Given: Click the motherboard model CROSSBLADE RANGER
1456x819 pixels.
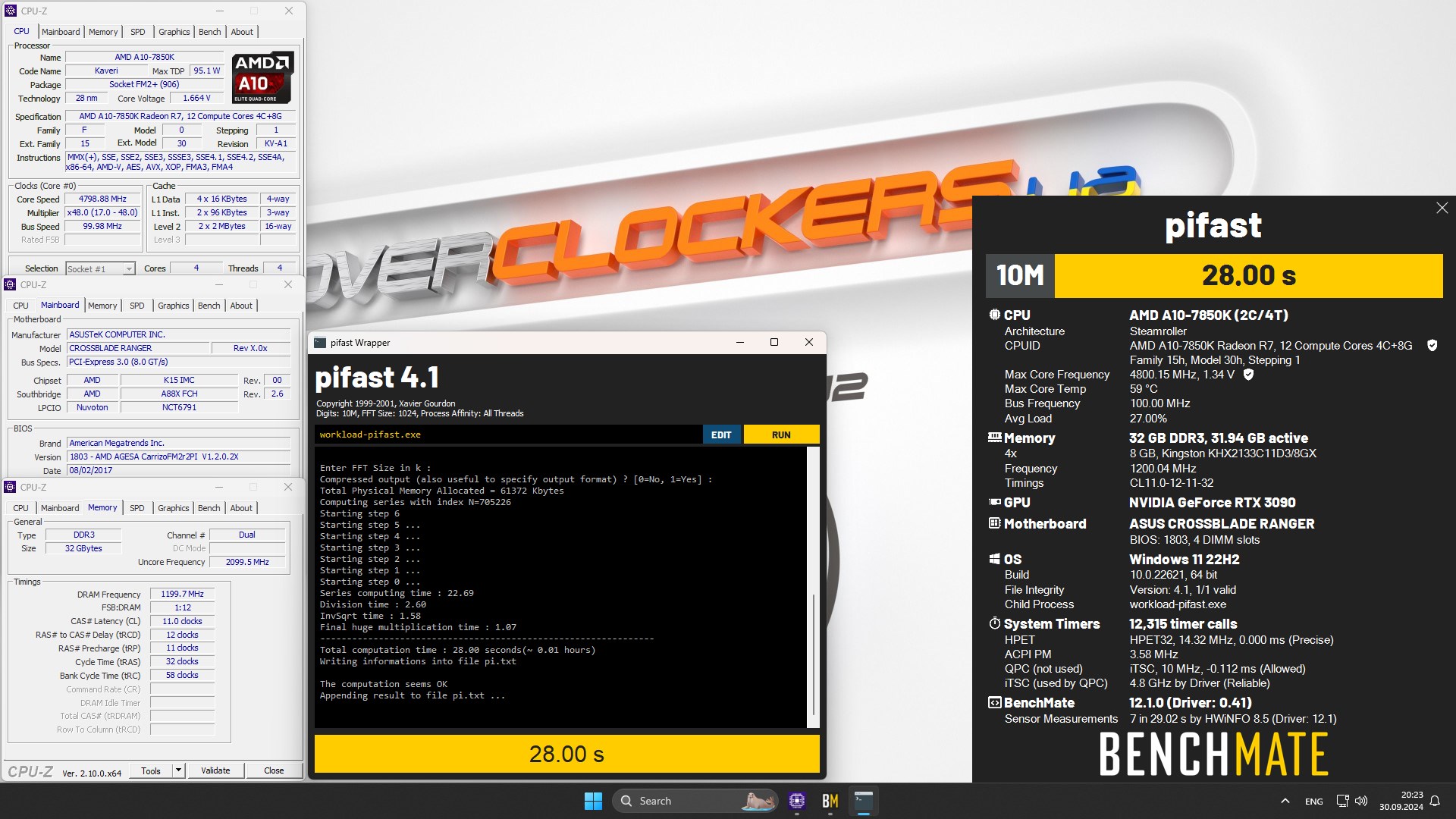Looking at the screenshot, I should 138,348.
